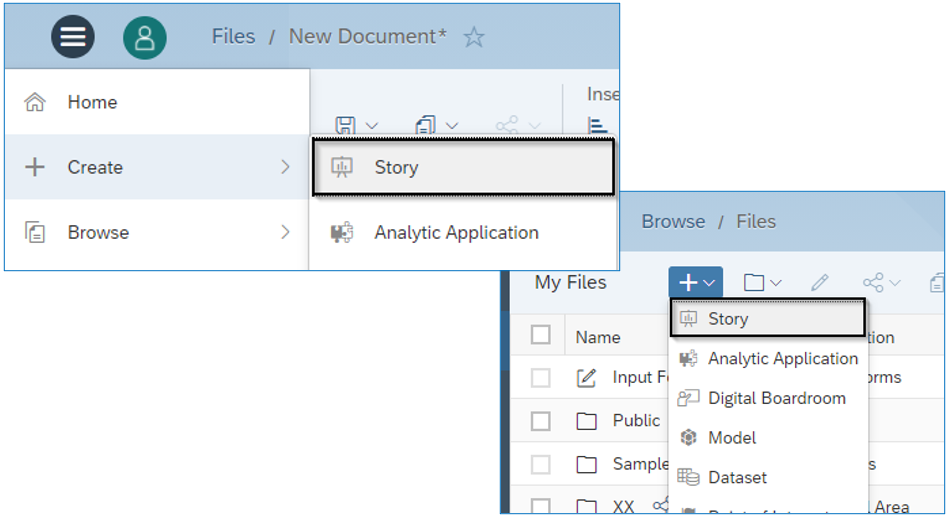Click the My Files heading
The width and height of the screenshot is (950, 518).
click(x=570, y=282)
